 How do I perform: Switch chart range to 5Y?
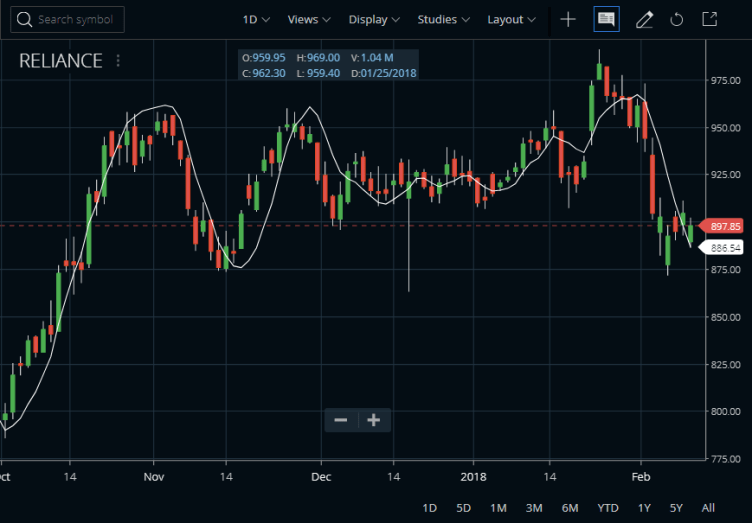point(676,508)
